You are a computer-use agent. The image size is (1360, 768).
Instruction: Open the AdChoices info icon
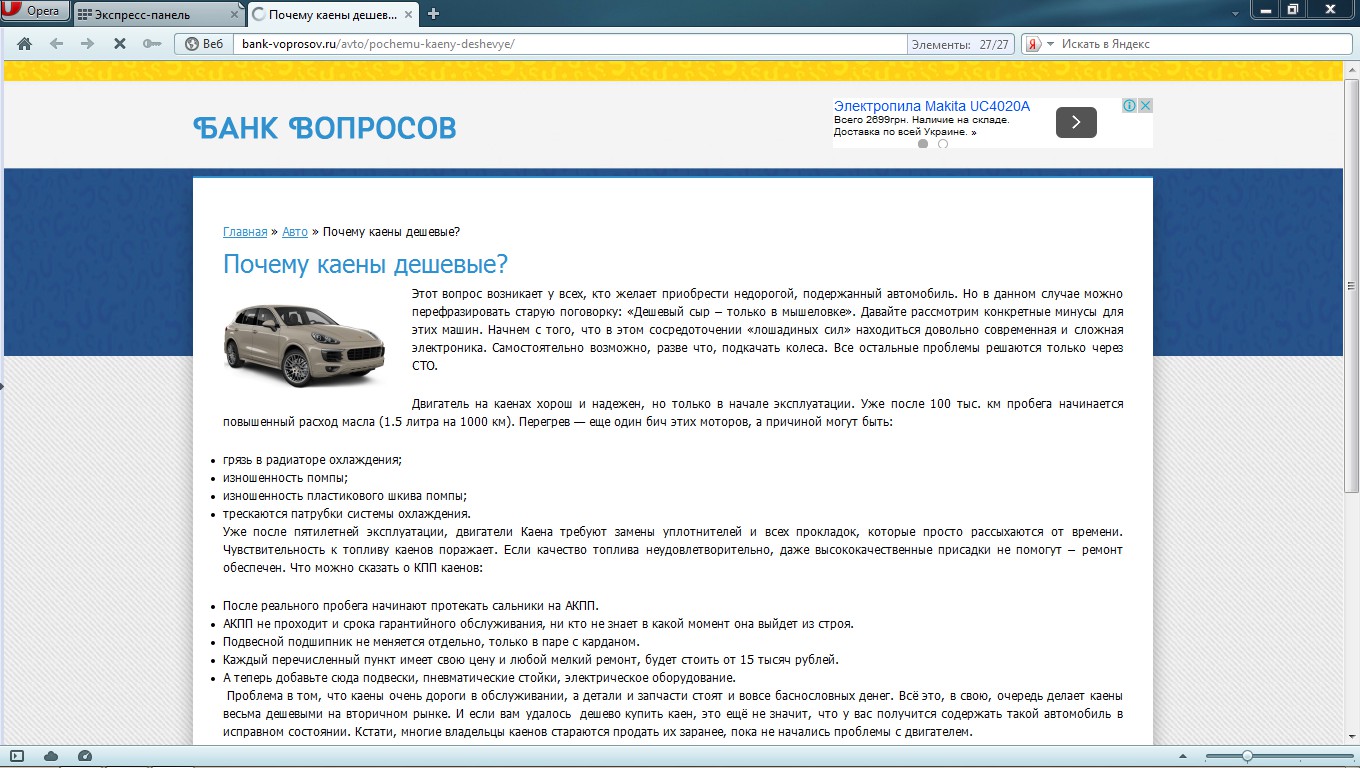pyautogui.click(x=1128, y=105)
